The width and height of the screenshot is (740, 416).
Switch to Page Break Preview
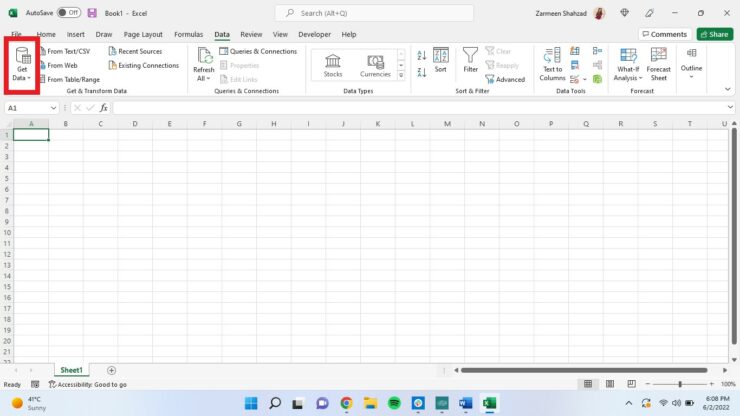coord(631,384)
